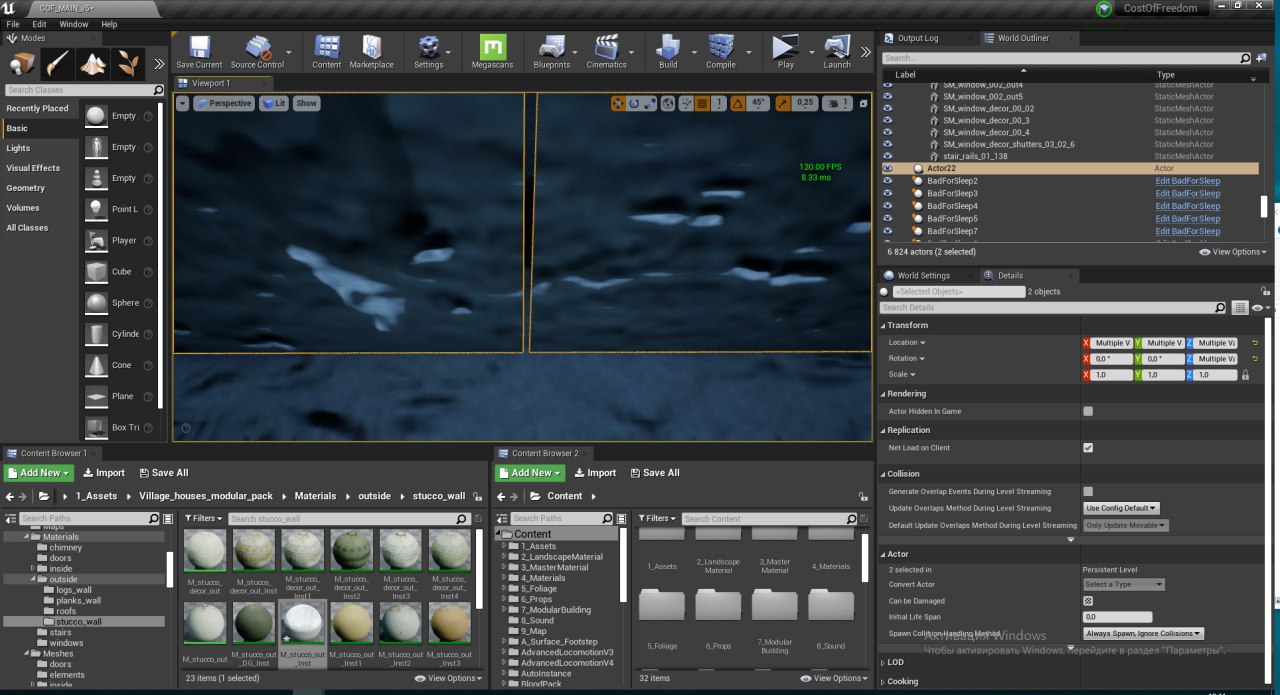The height and width of the screenshot is (695, 1280).
Task: Toggle Actor Hidden In Game checkbox
Action: [x=1088, y=411]
